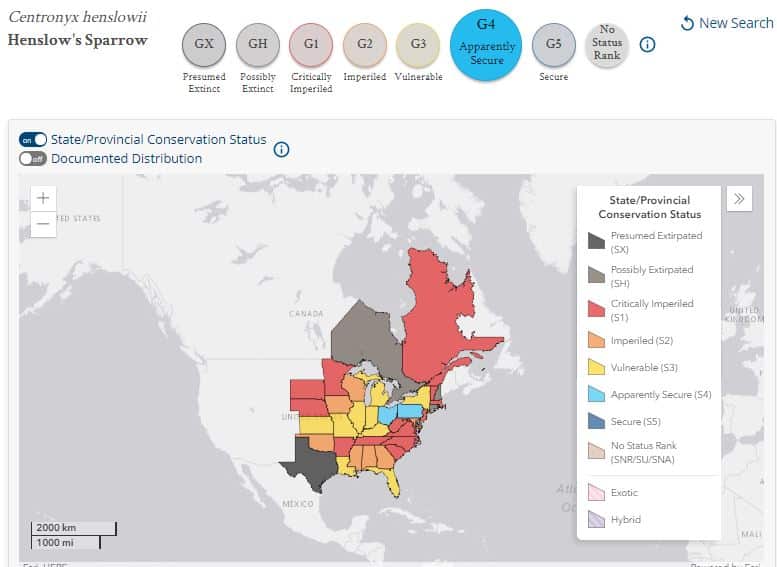
Task: Click the 'Henslow's Sparrow' species name
Action: point(78,40)
